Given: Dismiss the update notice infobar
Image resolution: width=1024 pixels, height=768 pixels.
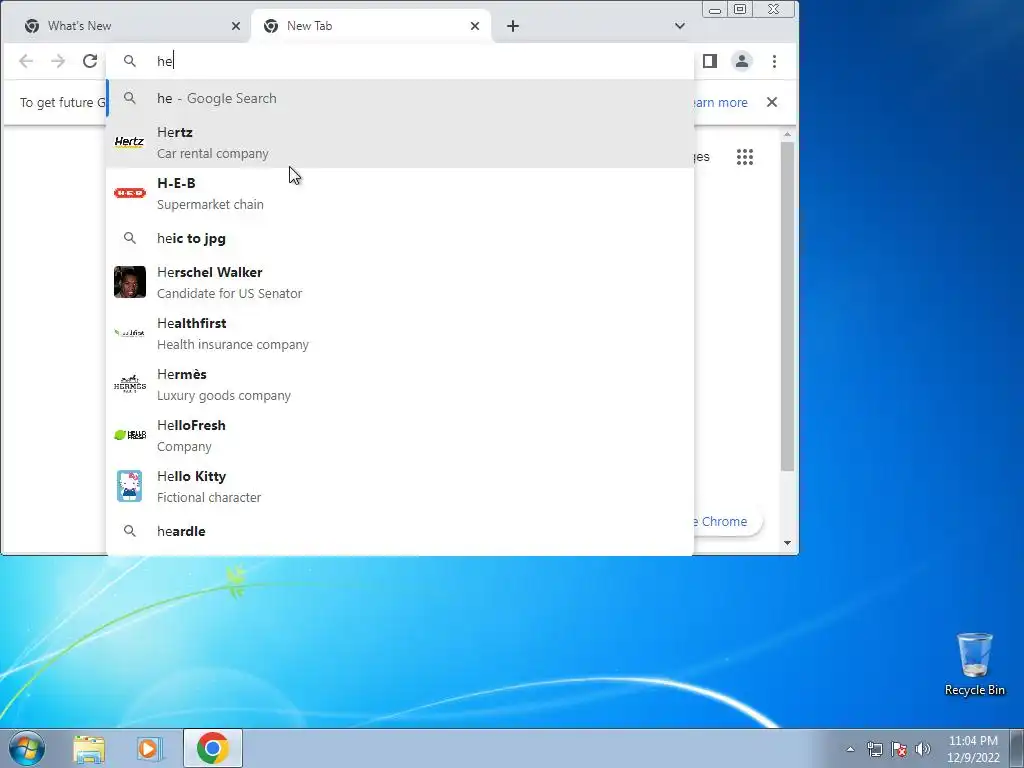Looking at the screenshot, I should pos(772,102).
